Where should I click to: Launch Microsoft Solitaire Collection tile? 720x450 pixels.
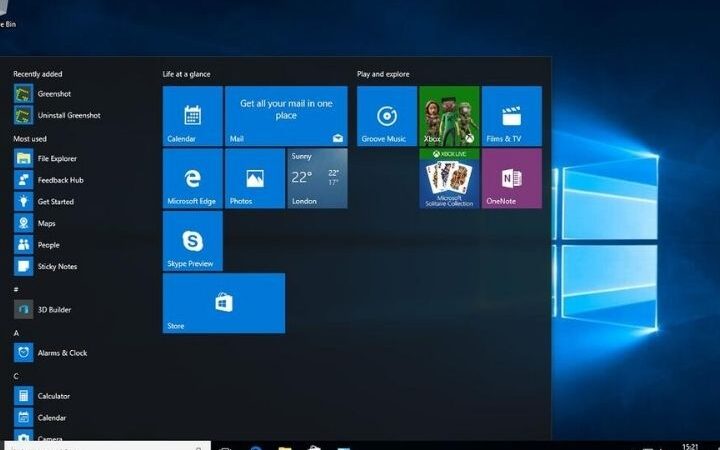click(x=450, y=179)
